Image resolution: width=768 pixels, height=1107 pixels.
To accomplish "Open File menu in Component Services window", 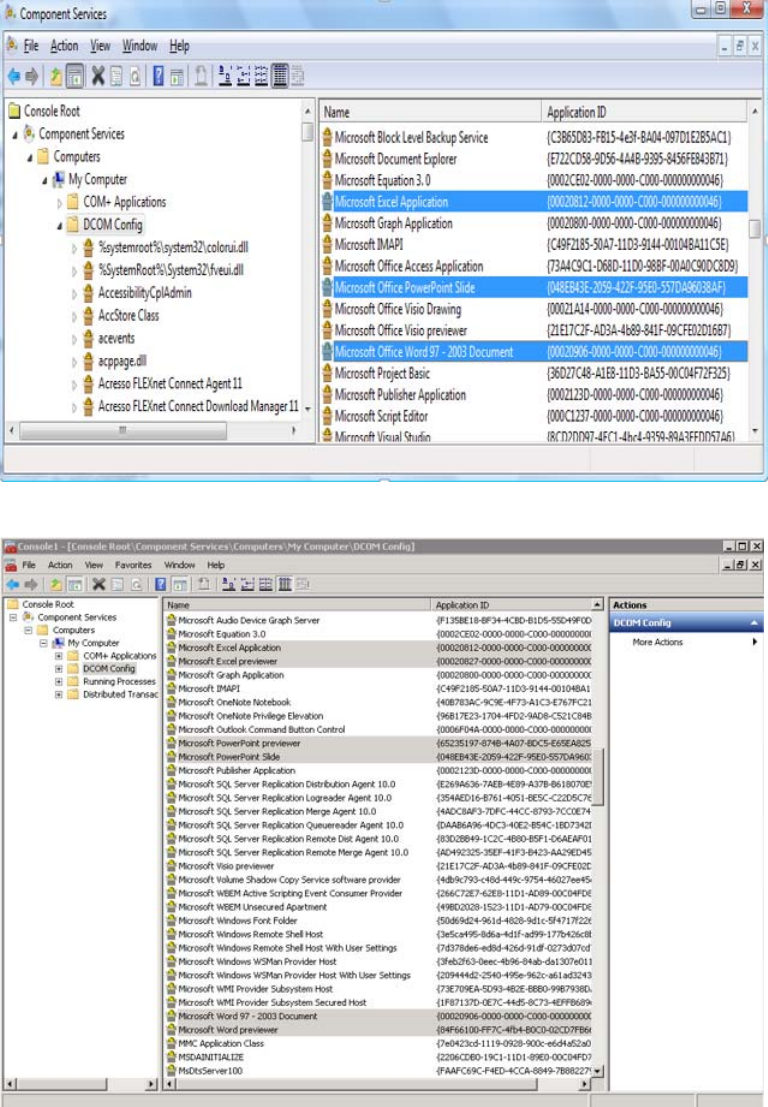I will (x=31, y=46).
